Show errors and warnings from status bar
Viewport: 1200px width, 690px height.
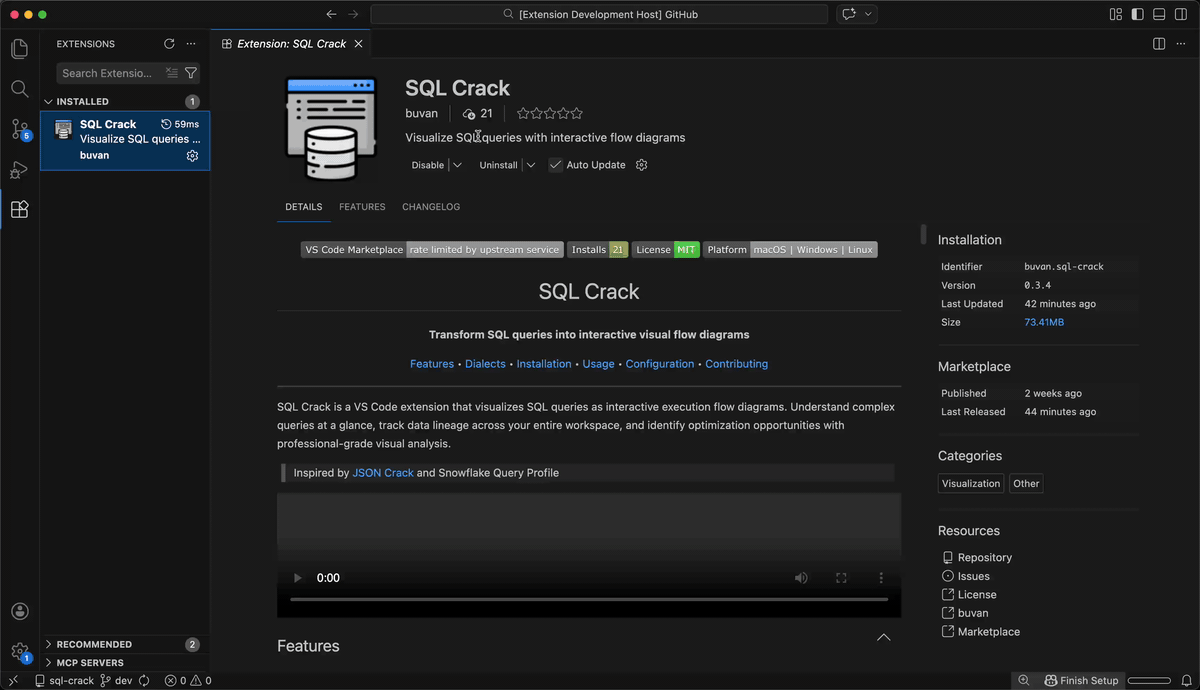coord(188,680)
